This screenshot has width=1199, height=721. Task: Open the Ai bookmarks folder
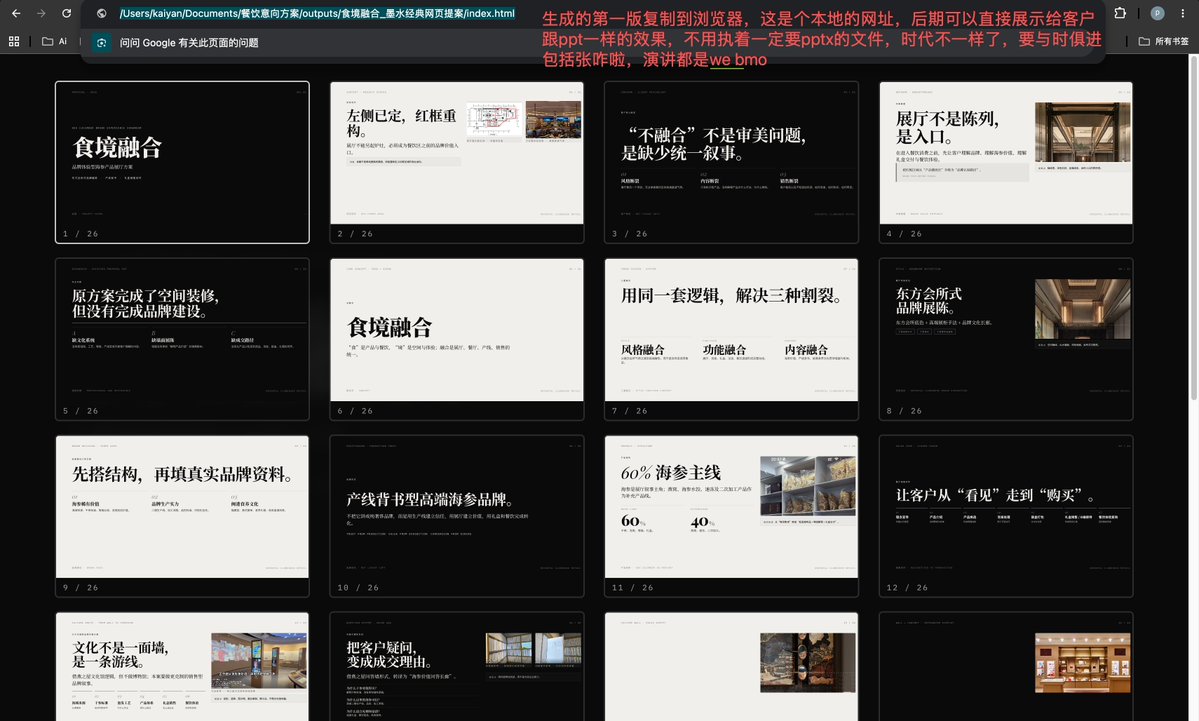click(x=54, y=41)
